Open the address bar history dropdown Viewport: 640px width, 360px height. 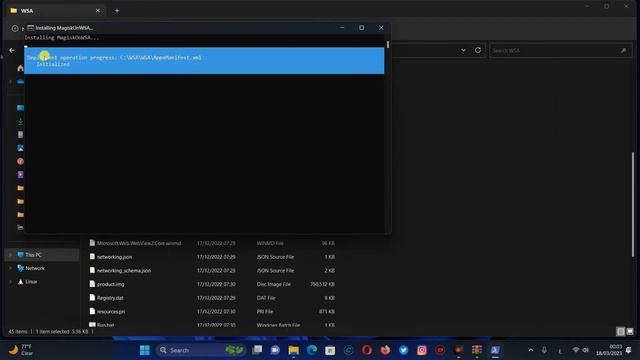pos(463,50)
